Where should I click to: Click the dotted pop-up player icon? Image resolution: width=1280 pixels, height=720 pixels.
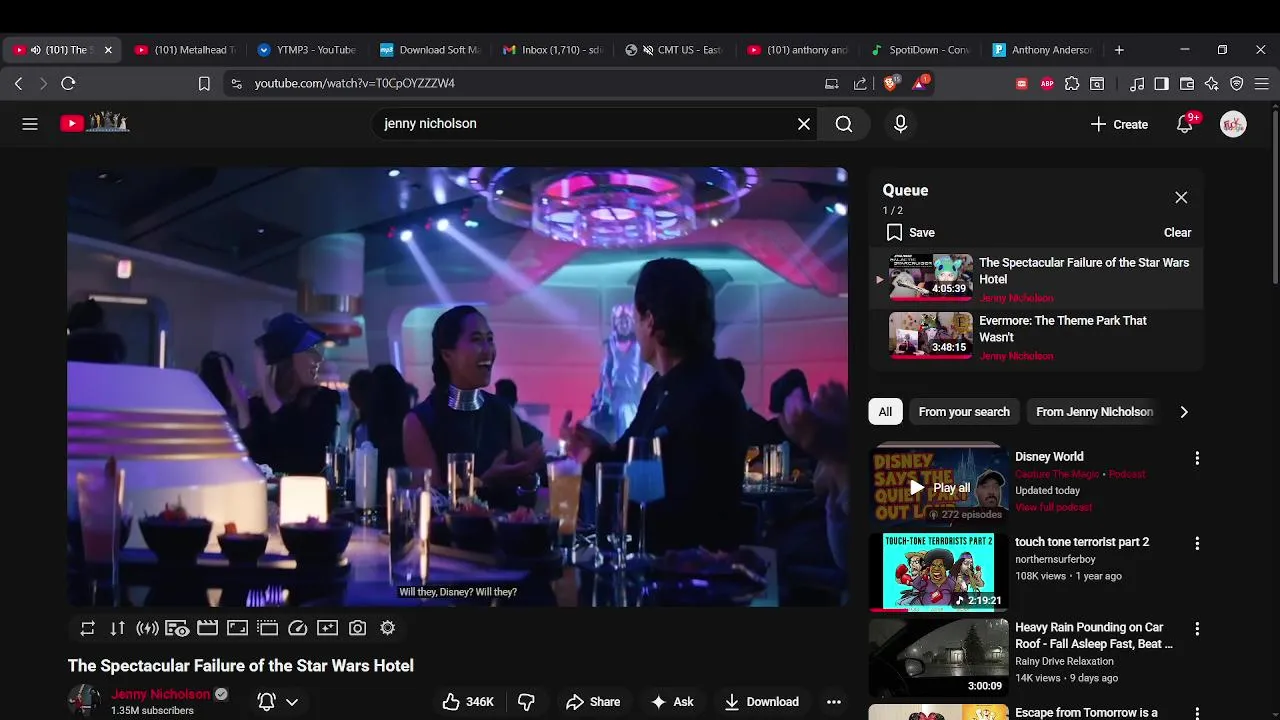[267, 628]
